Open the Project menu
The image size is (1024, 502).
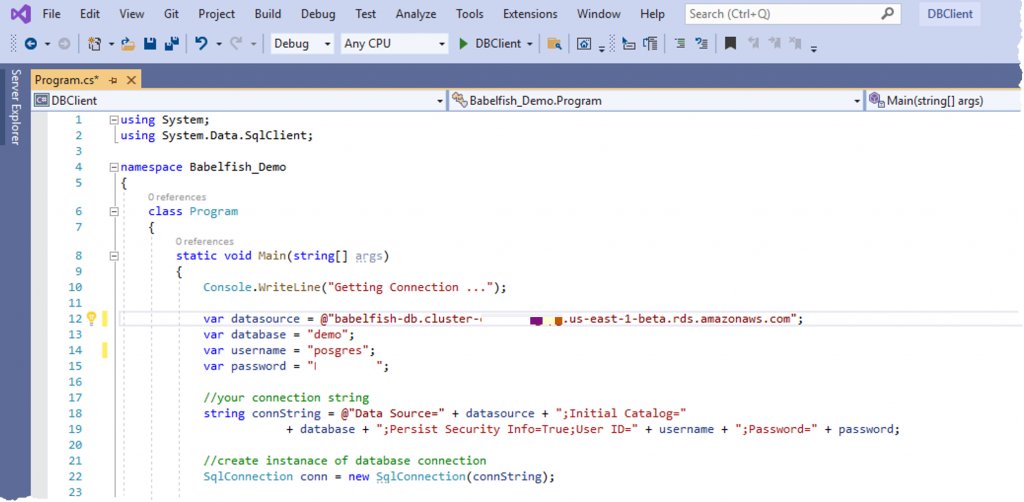click(217, 14)
